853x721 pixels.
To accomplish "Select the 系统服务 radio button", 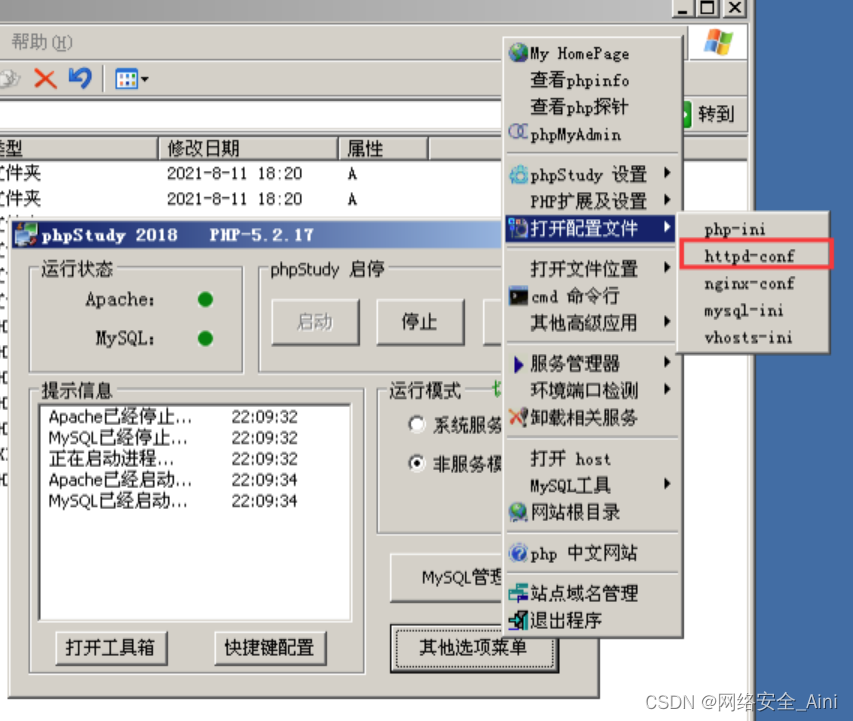I will click(x=416, y=424).
